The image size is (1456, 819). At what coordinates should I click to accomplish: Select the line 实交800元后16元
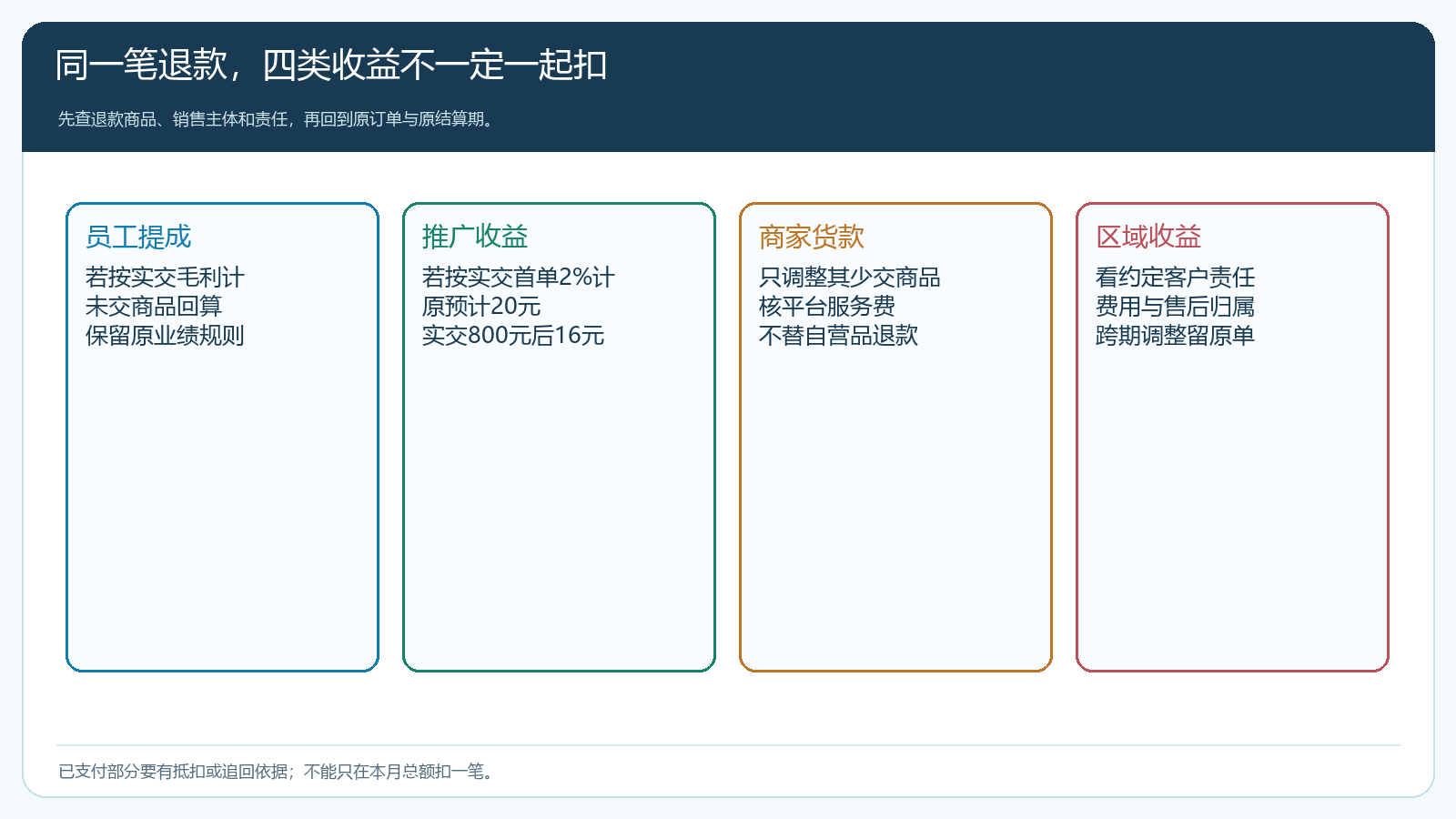point(513,335)
